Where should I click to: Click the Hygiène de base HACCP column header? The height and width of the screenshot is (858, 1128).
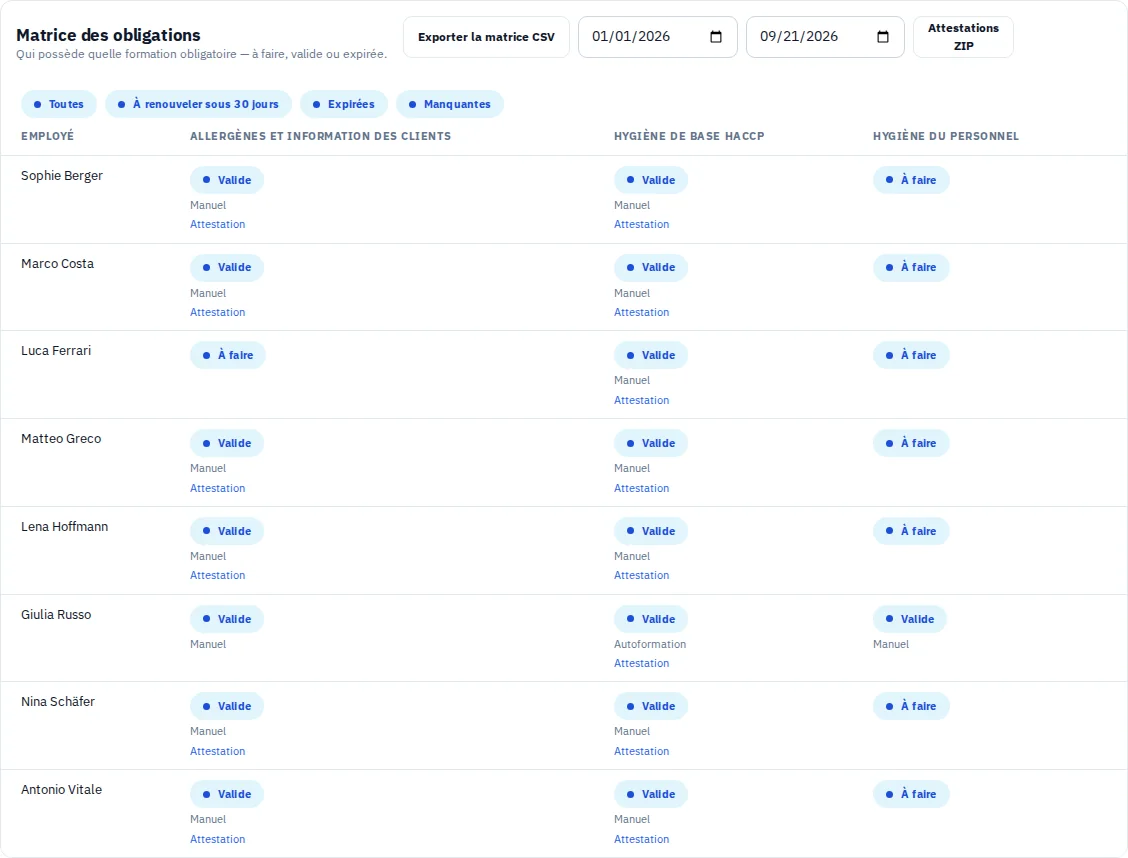688,136
